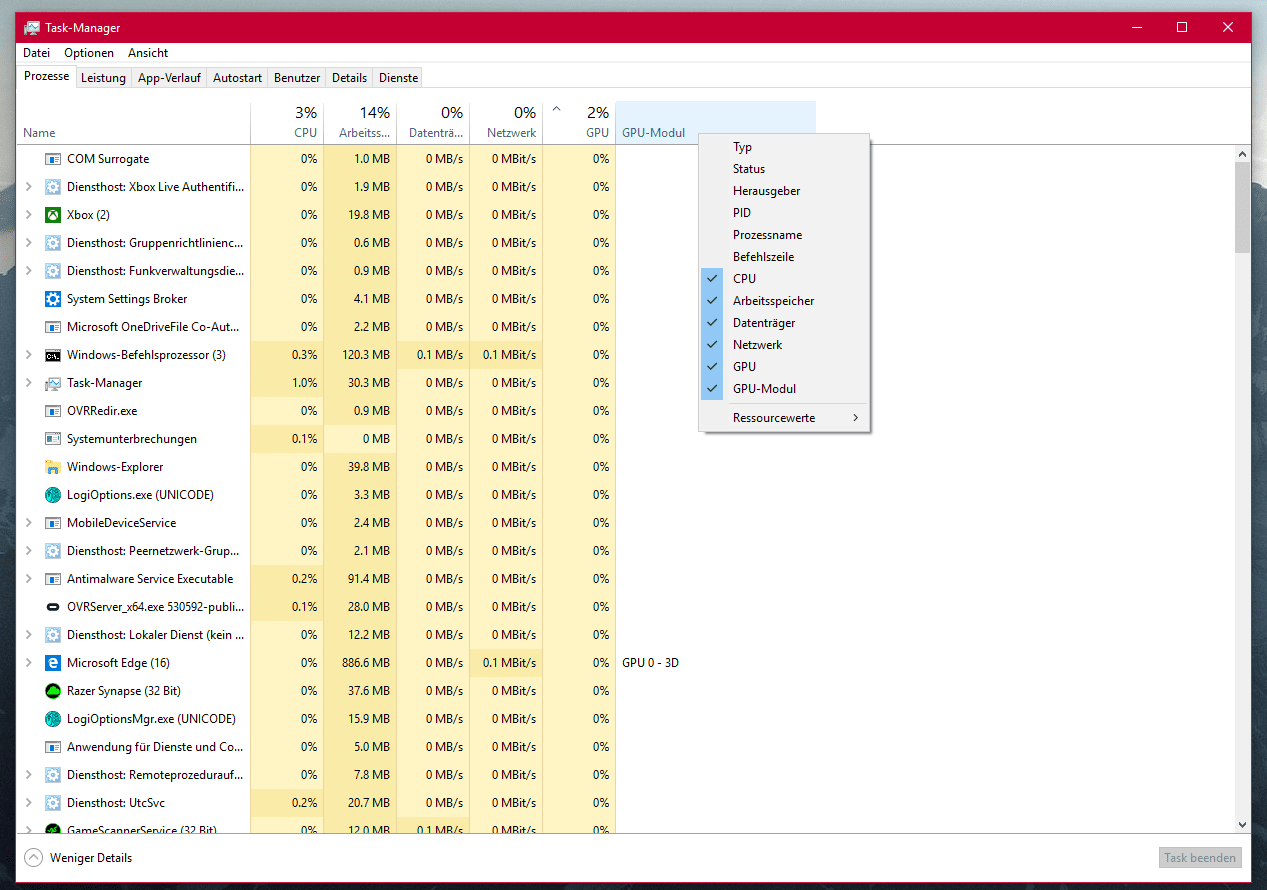1267x890 pixels.
Task: Open the Datei menu
Action: pos(36,53)
